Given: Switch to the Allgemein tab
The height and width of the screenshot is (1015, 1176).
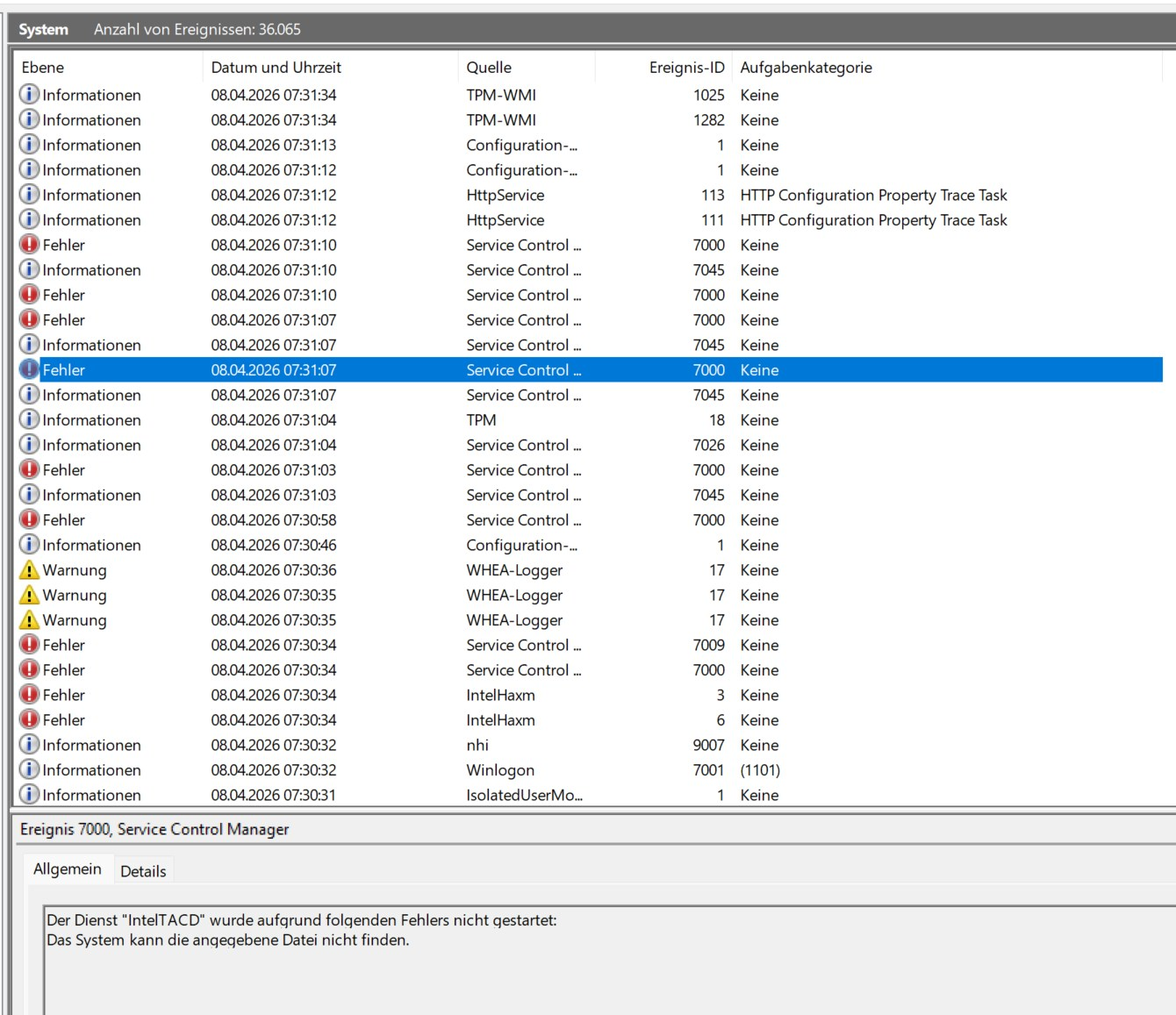Looking at the screenshot, I should click(68, 869).
